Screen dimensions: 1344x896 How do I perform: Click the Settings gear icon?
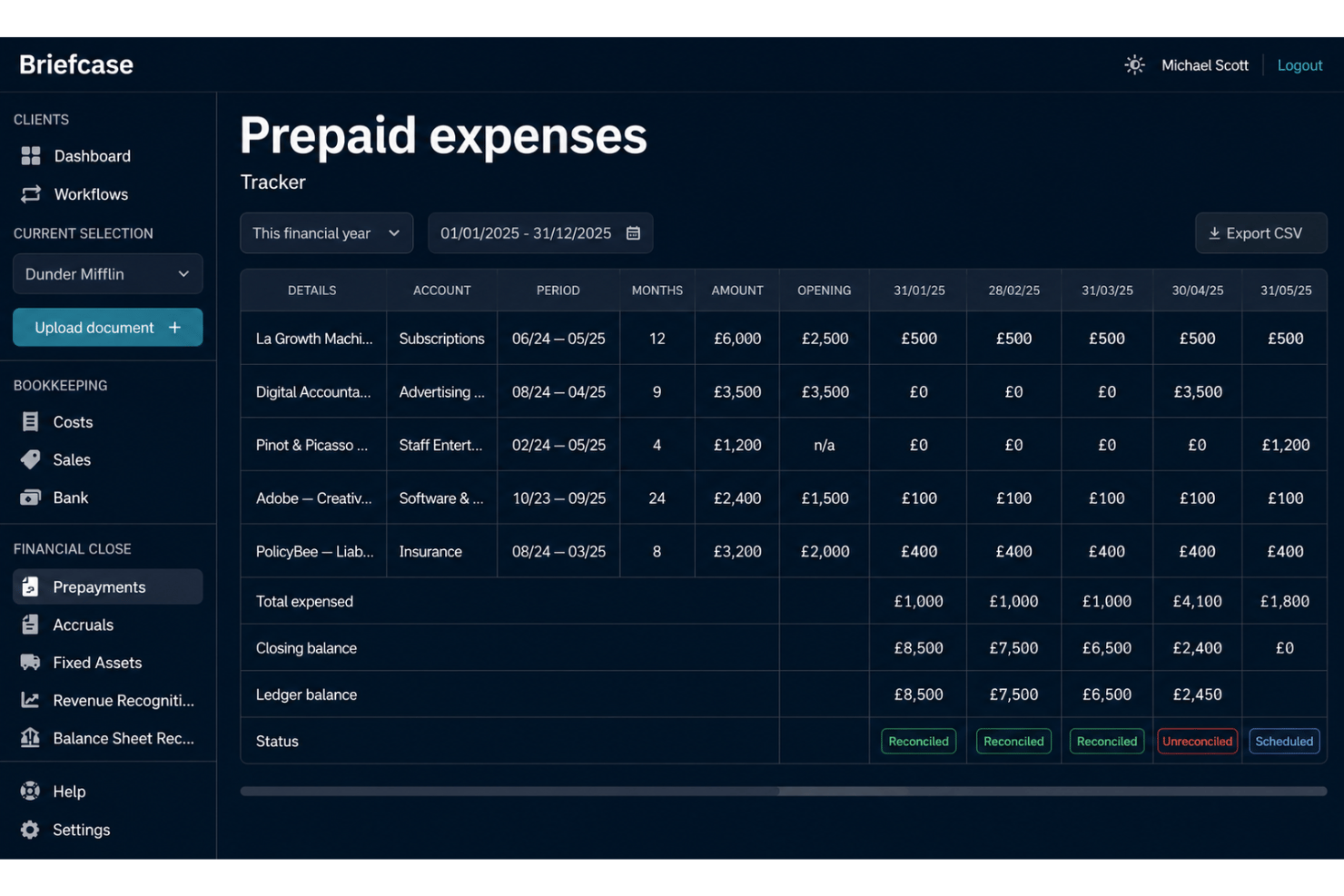click(x=30, y=830)
